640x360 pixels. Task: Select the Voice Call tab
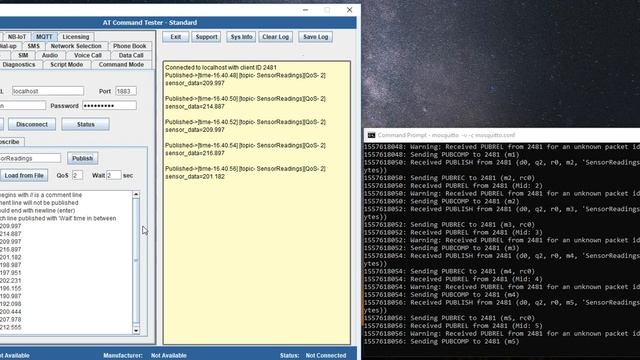pos(87,56)
